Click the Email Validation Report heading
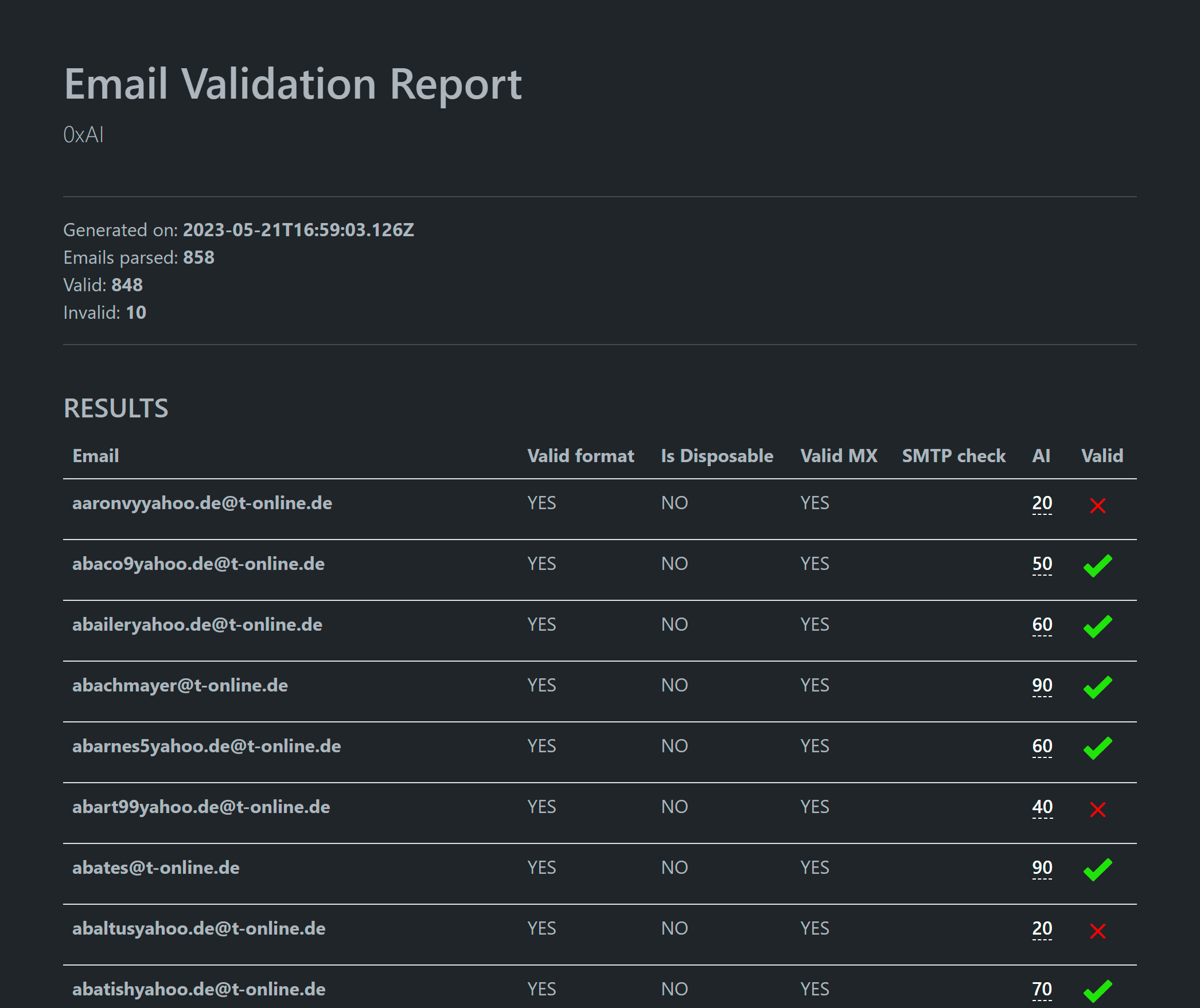 point(293,84)
